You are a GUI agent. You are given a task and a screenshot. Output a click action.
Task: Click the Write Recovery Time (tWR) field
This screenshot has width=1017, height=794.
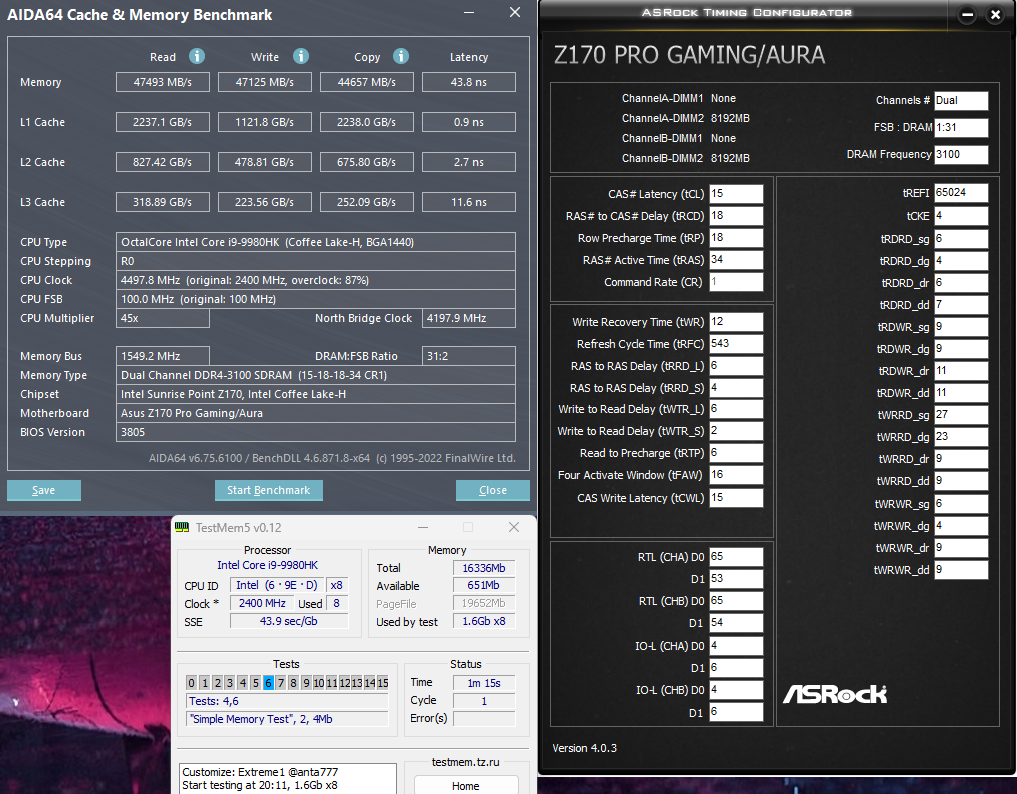click(736, 322)
